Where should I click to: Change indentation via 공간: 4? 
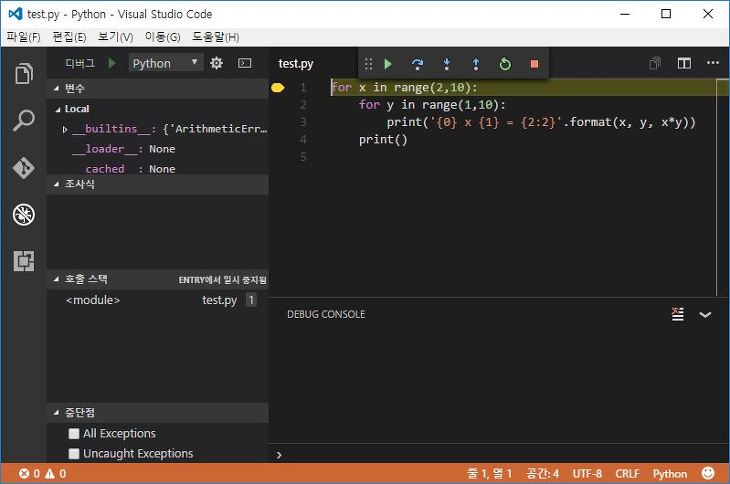pos(542,474)
